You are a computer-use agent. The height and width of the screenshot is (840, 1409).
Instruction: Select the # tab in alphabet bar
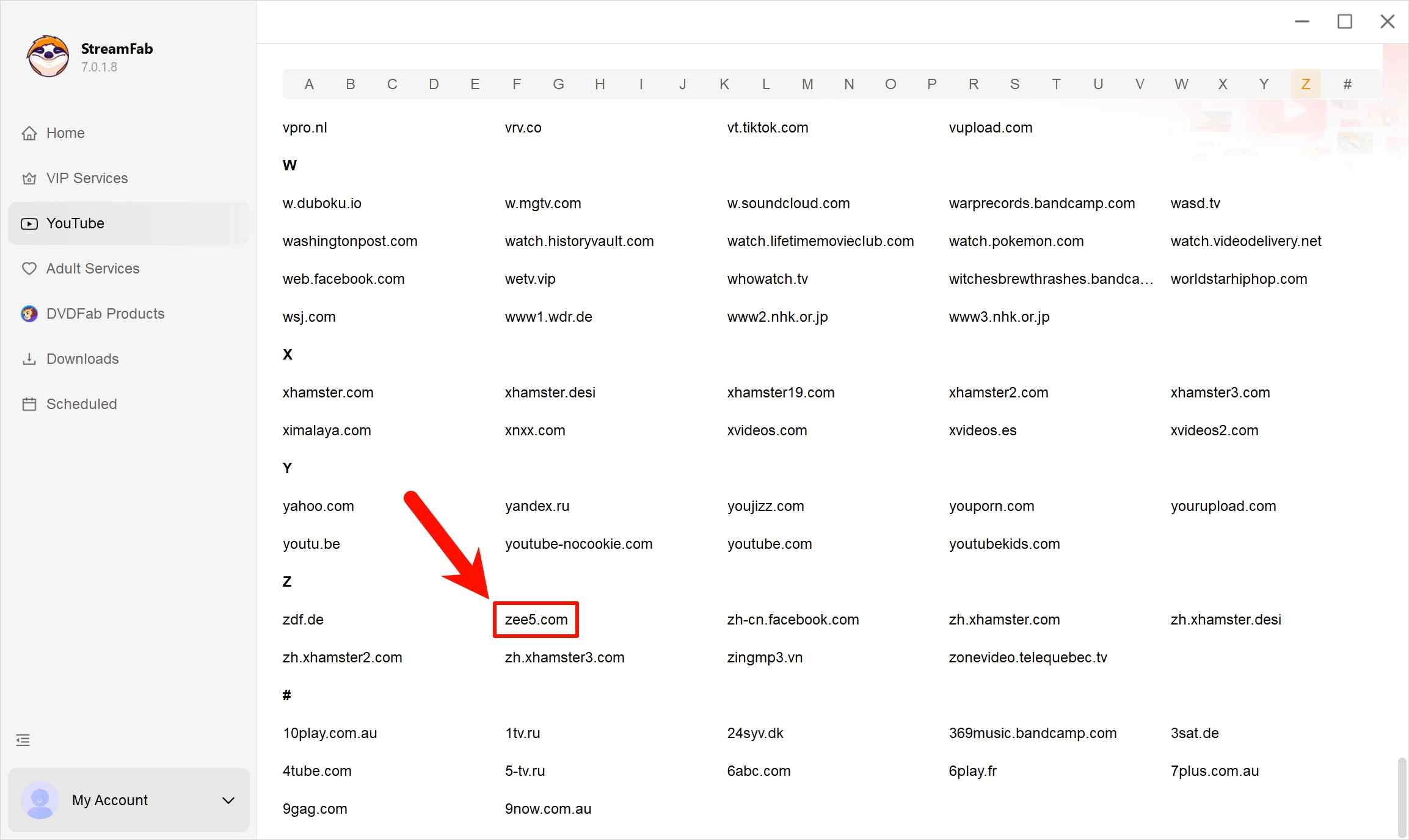1347,84
